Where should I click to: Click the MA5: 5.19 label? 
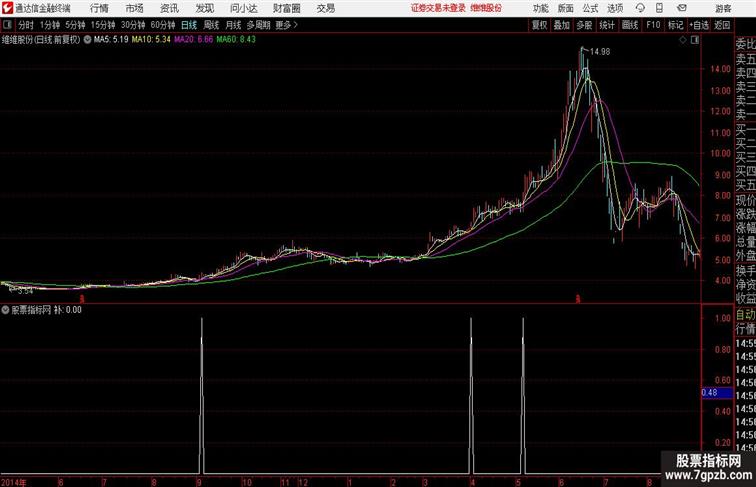click(111, 40)
